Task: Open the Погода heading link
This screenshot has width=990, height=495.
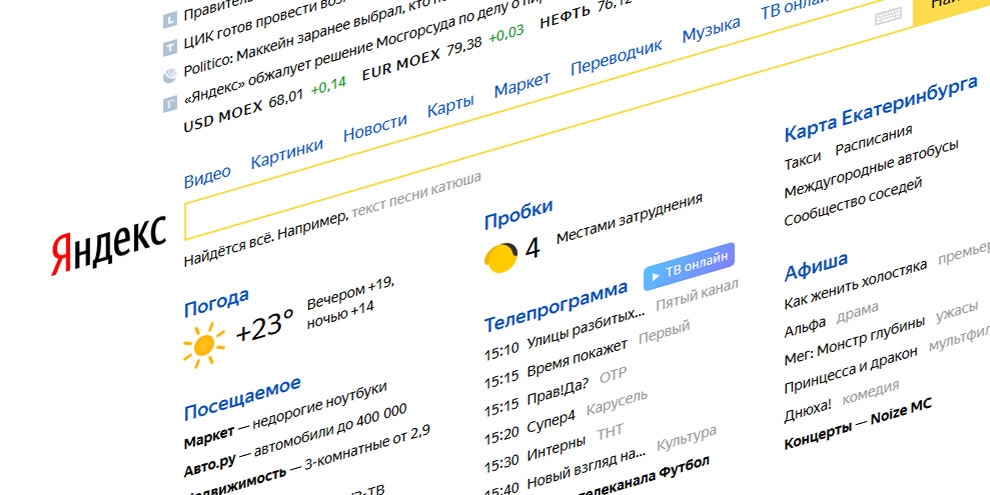Action: click(216, 303)
